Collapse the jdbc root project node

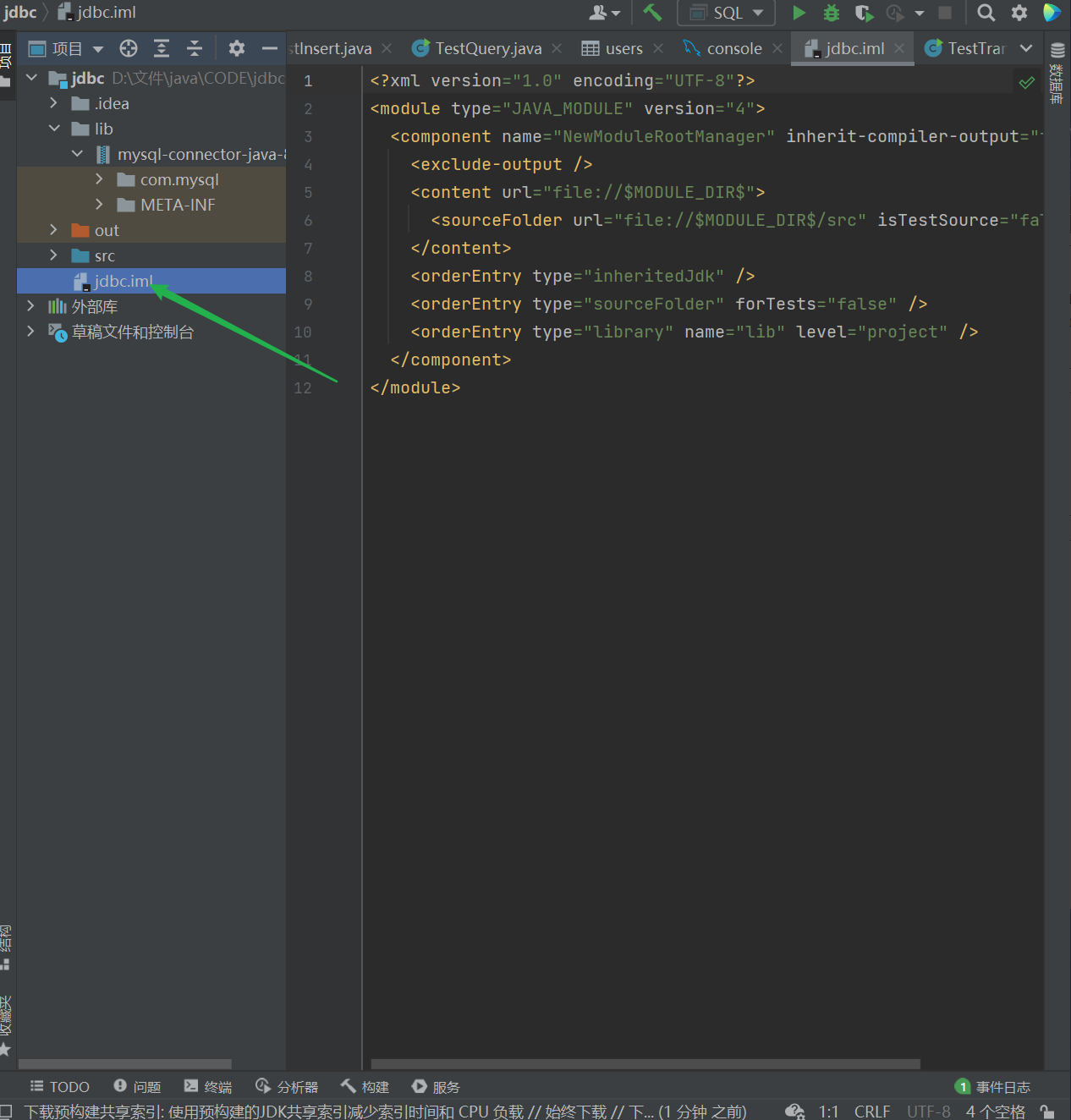click(x=32, y=78)
